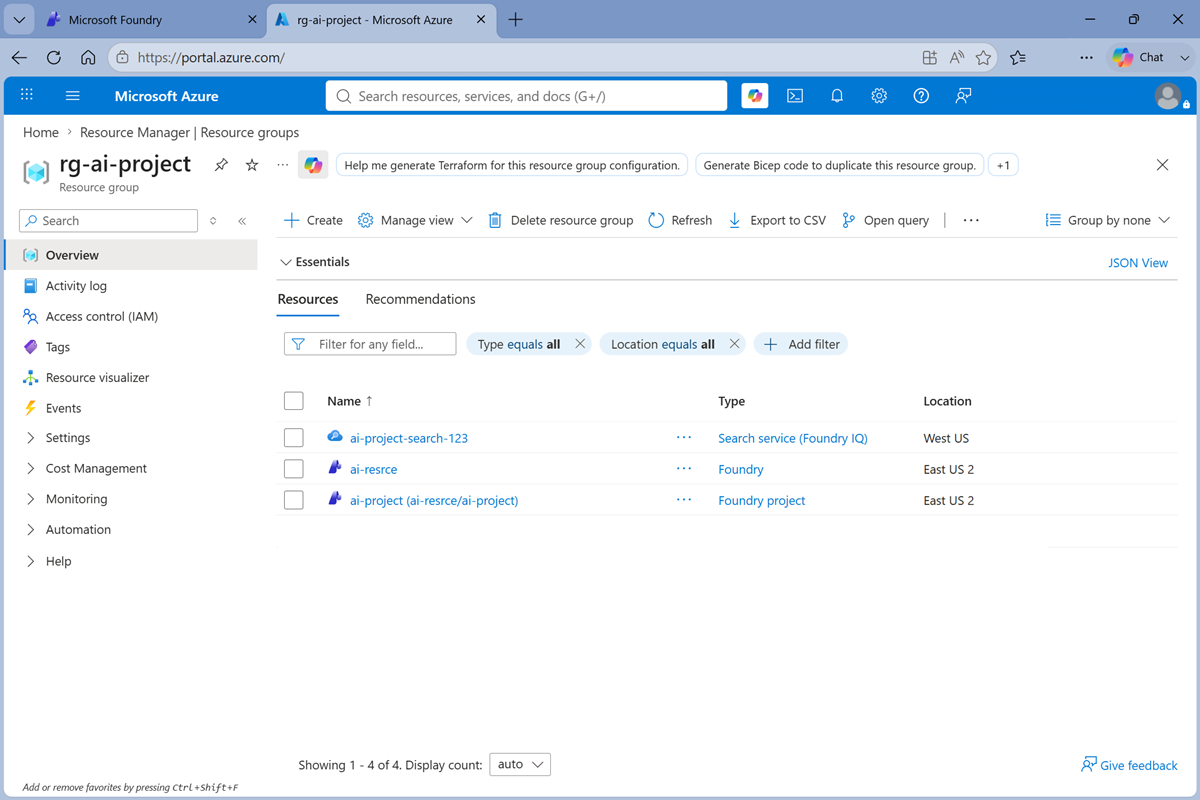The image size is (1200, 800).
Task: Click the Copilot icon in Azure header
Action: point(755,96)
